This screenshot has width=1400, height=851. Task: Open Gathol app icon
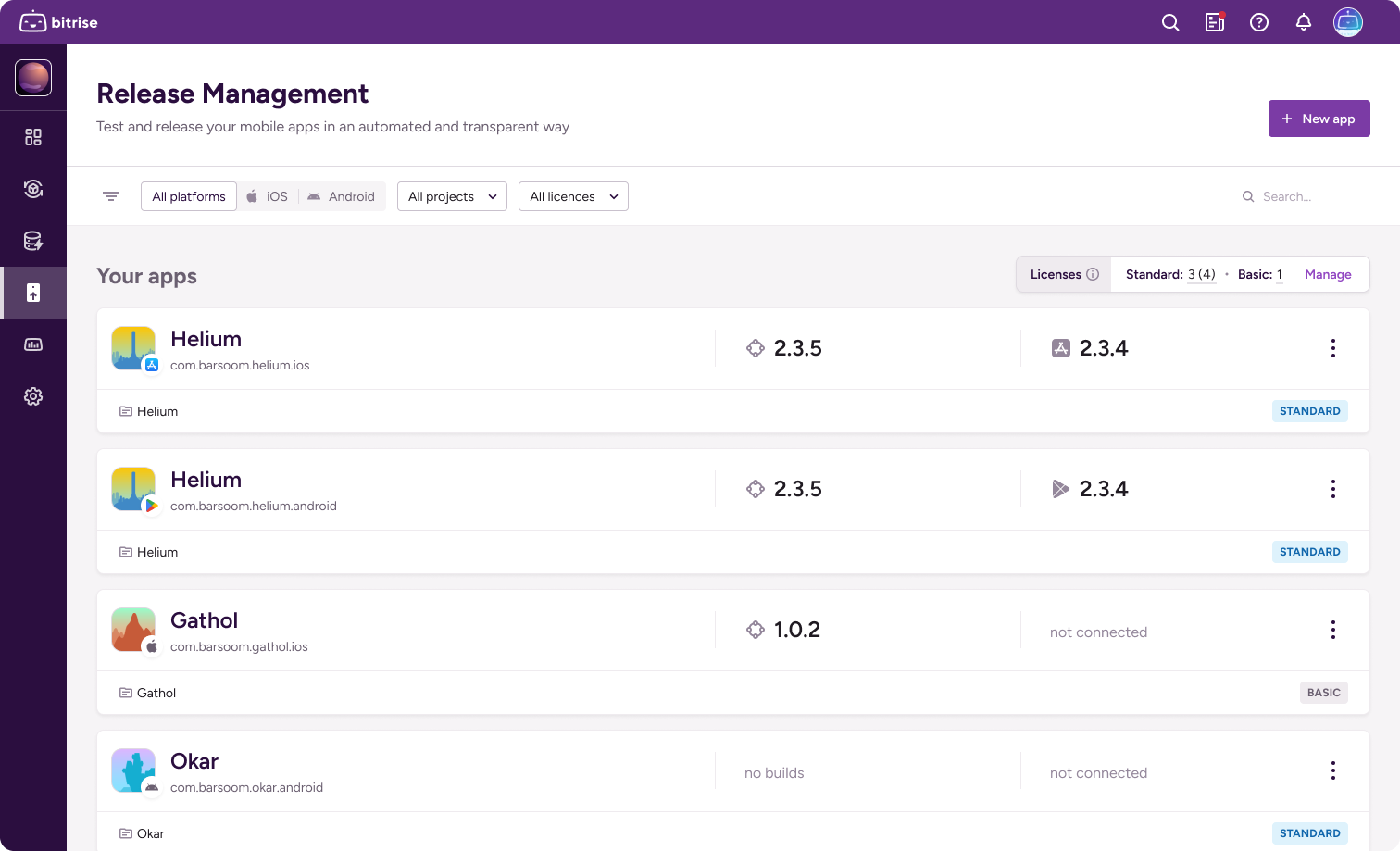point(133,630)
